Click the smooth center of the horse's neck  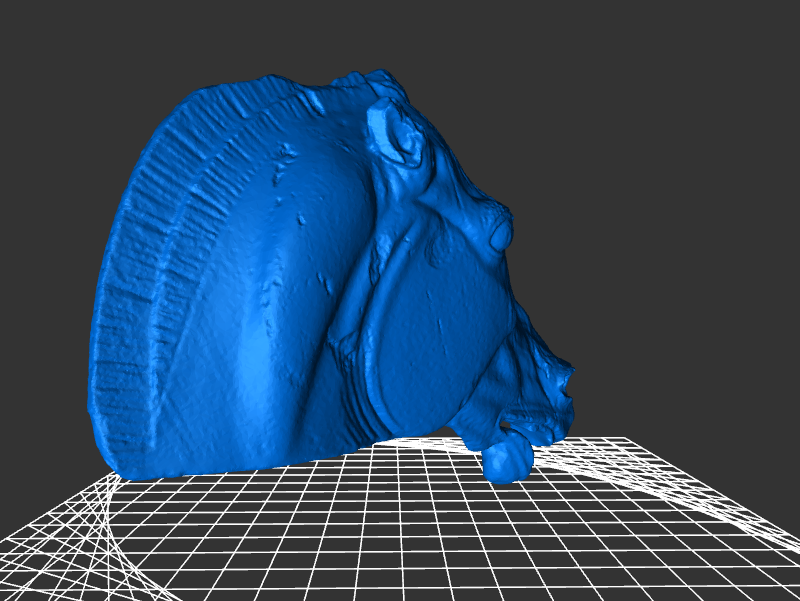pos(260,300)
